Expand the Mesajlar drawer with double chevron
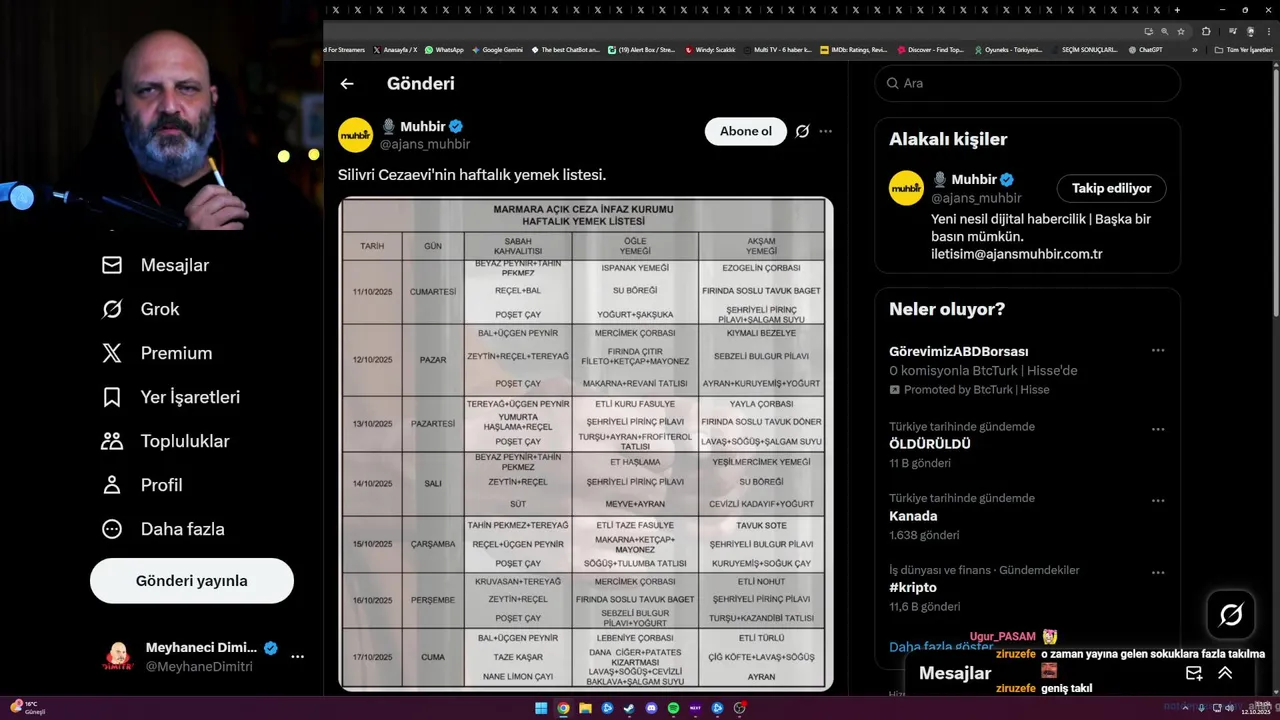1280x720 pixels. point(1225,673)
